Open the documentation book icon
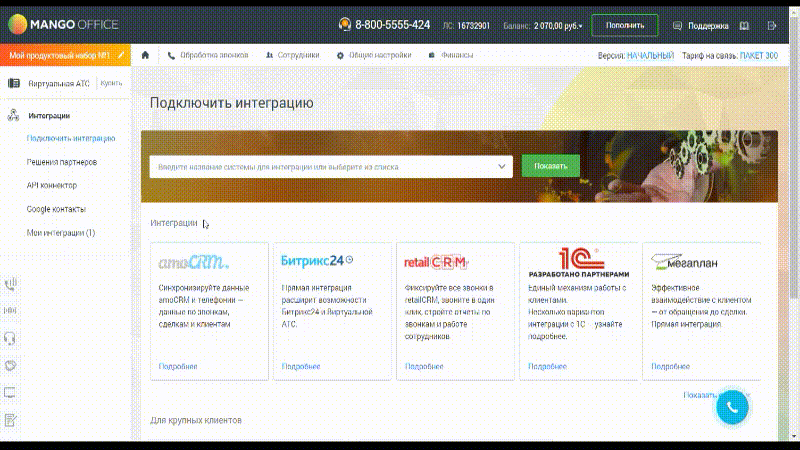The height and width of the screenshot is (450, 800). [744, 26]
